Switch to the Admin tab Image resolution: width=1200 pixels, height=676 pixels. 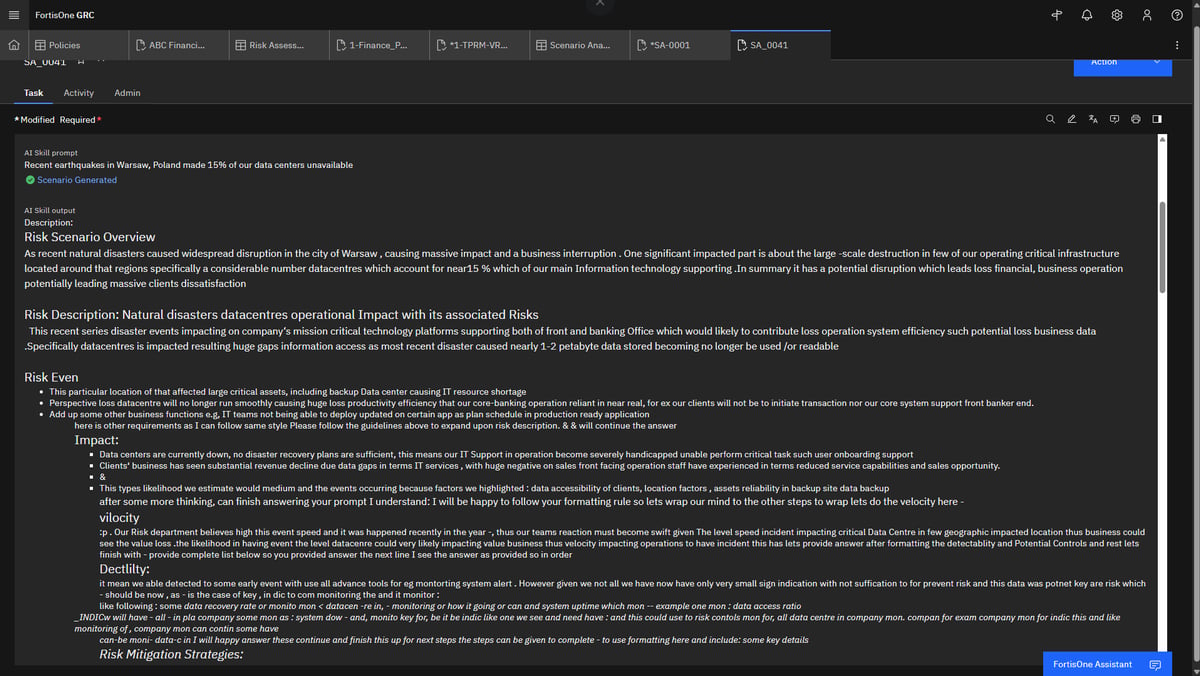[127, 93]
